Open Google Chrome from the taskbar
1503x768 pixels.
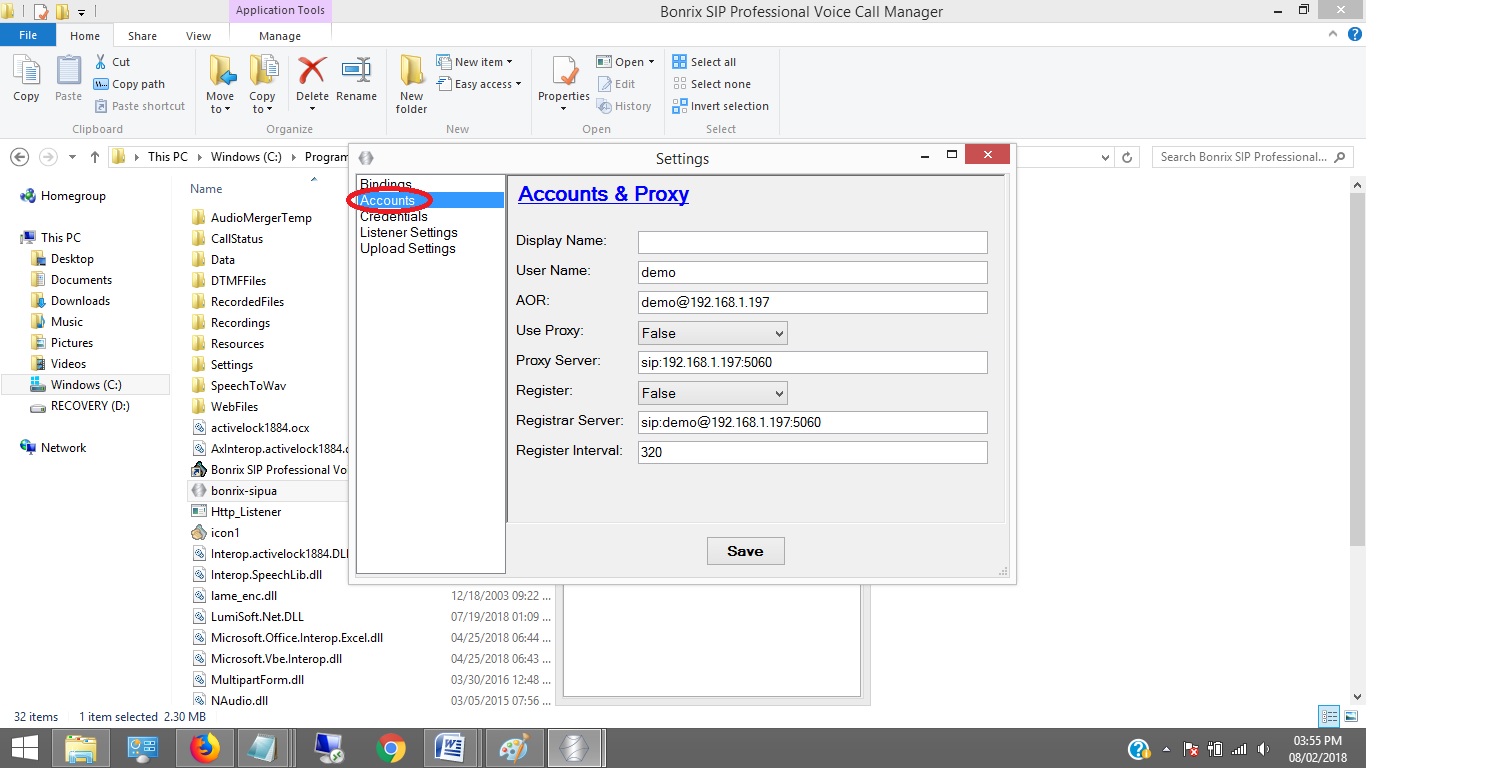(x=390, y=748)
